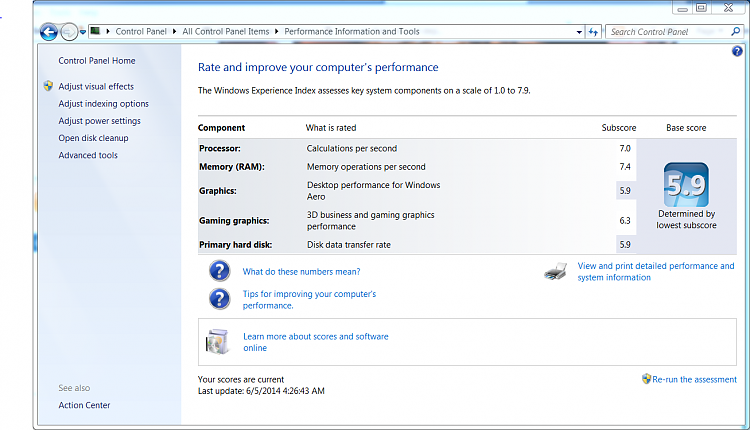Expand arrow after All Control Panel Items
The height and width of the screenshot is (430, 750).
pyautogui.click(x=276, y=32)
